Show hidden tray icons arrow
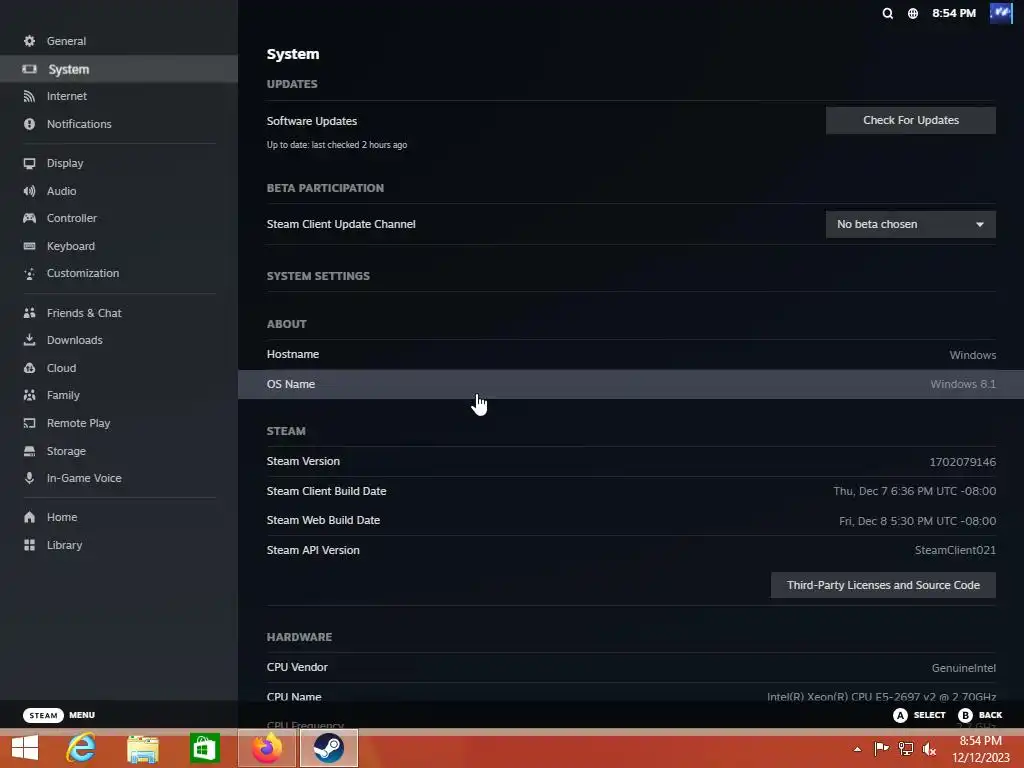Viewport: 1024px width, 768px height. click(x=857, y=749)
